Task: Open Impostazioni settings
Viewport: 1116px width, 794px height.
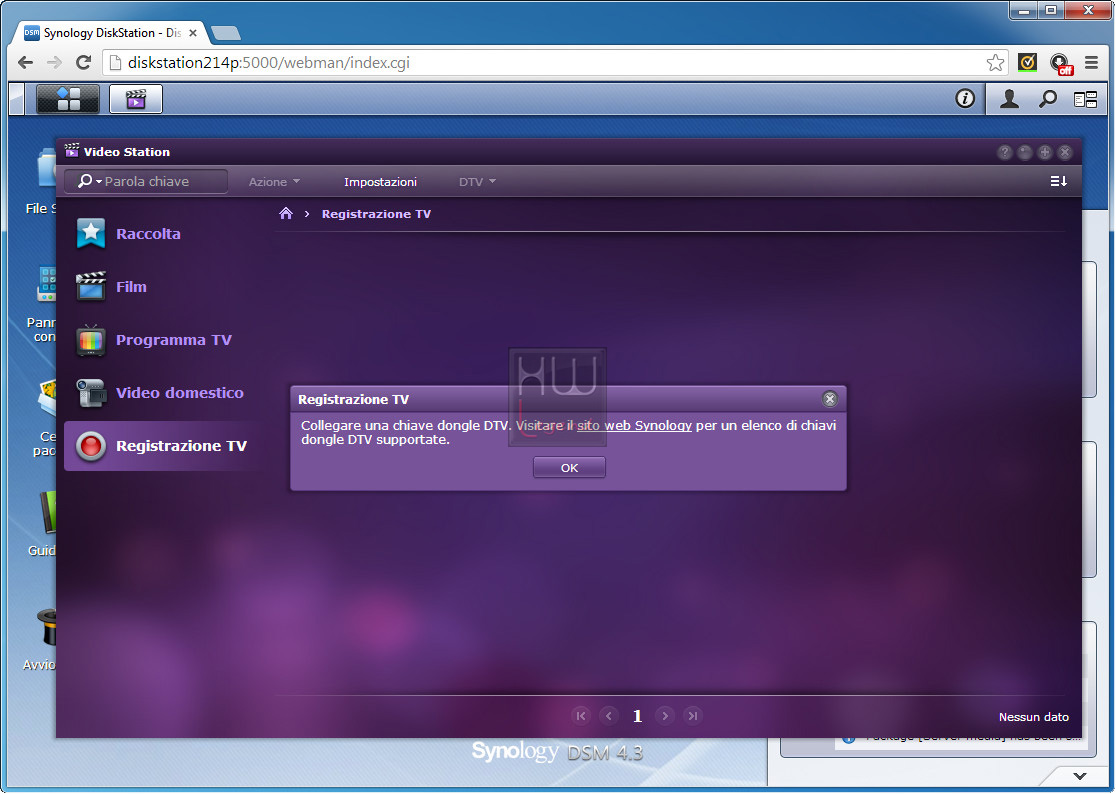Action: [381, 182]
